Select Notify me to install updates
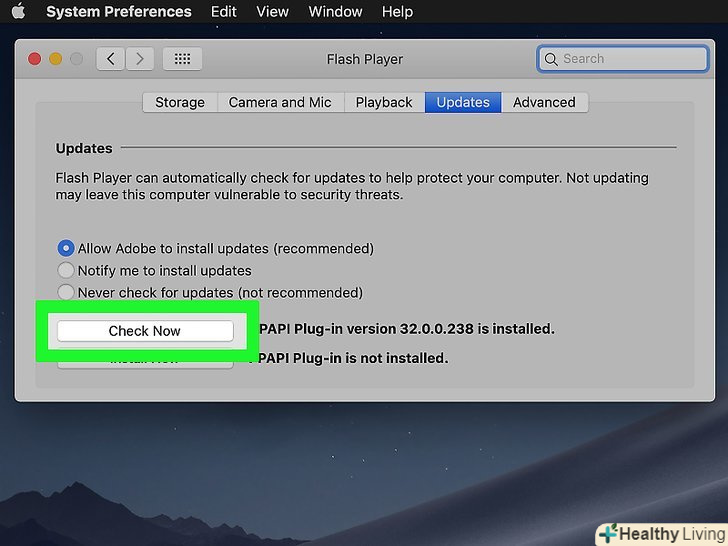728x546 pixels. pyautogui.click(x=66, y=270)
